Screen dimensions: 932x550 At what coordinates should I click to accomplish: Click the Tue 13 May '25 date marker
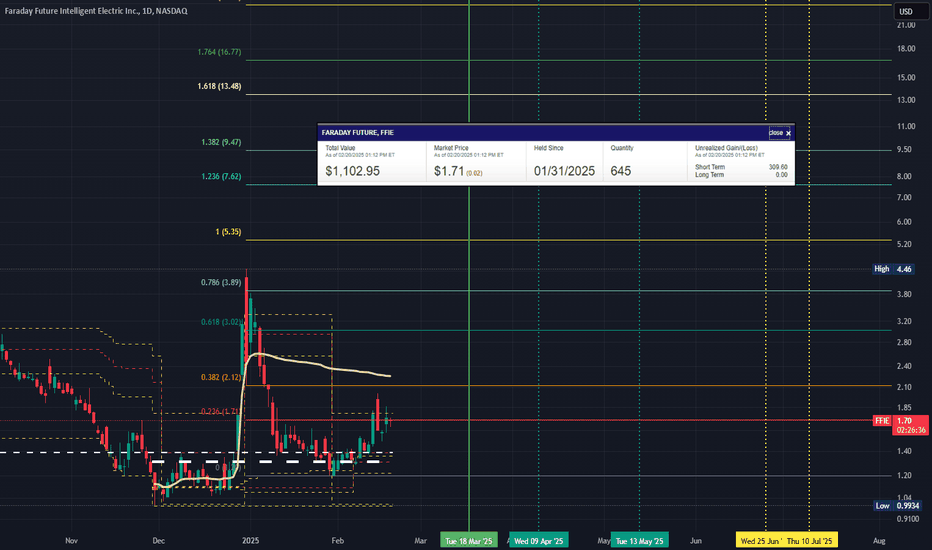coord(640,540)
